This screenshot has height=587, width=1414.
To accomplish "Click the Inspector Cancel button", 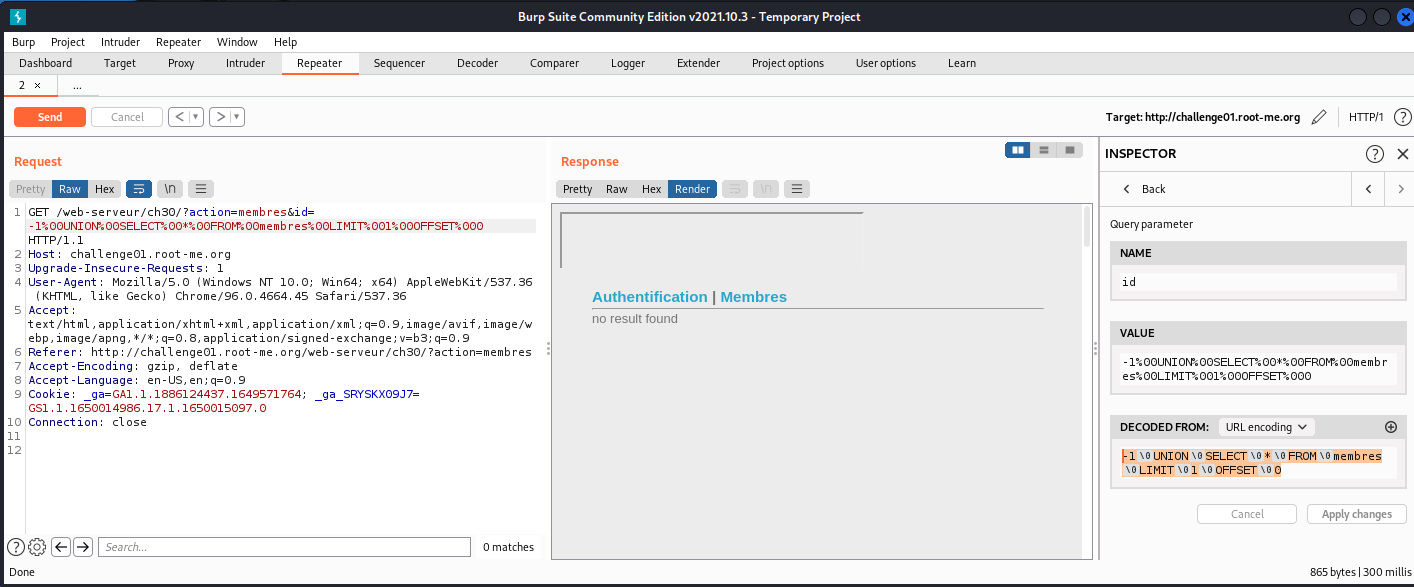I will tap(1247, 514).
